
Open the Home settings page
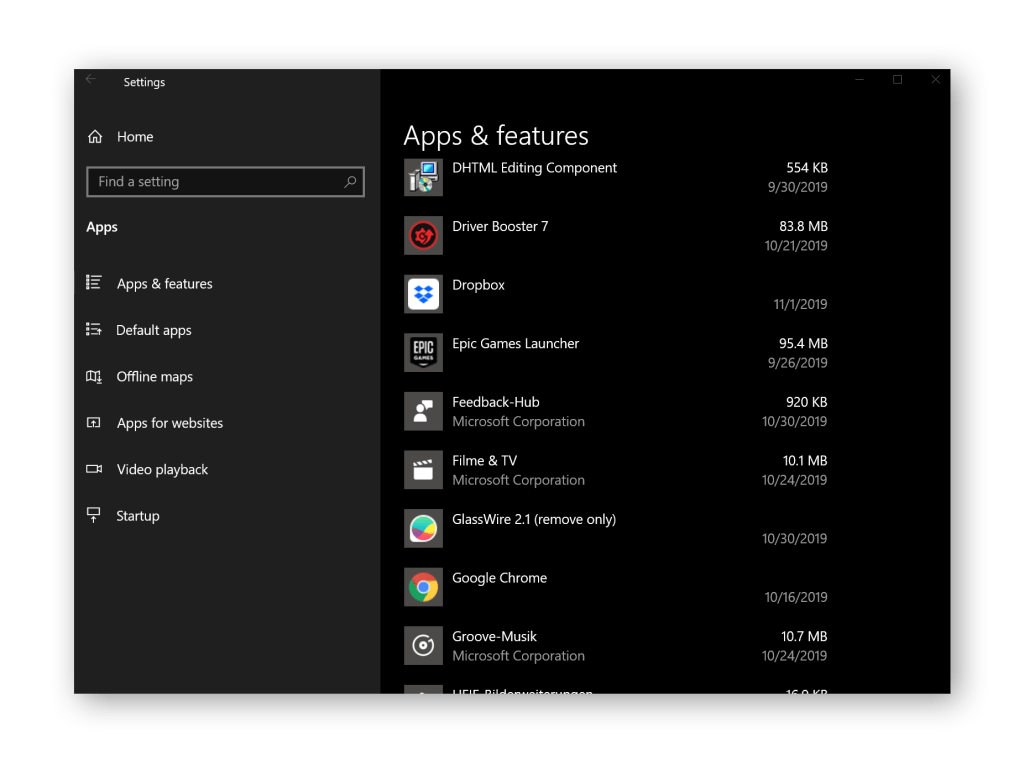click(134, 137)
